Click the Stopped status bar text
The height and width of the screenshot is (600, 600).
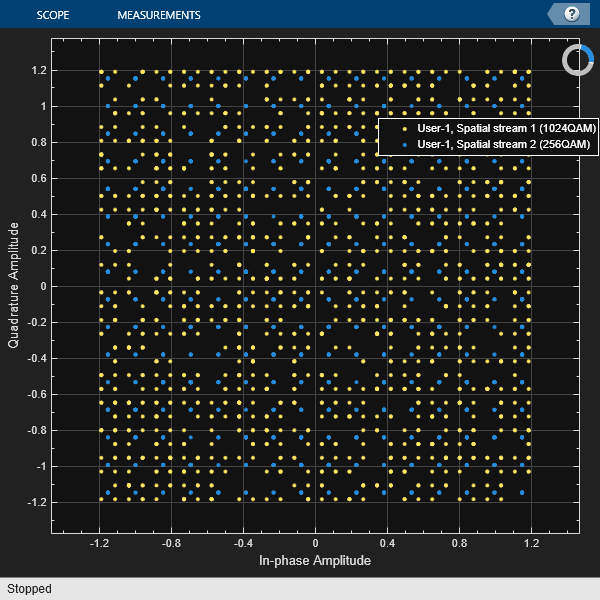coord(29,589)
